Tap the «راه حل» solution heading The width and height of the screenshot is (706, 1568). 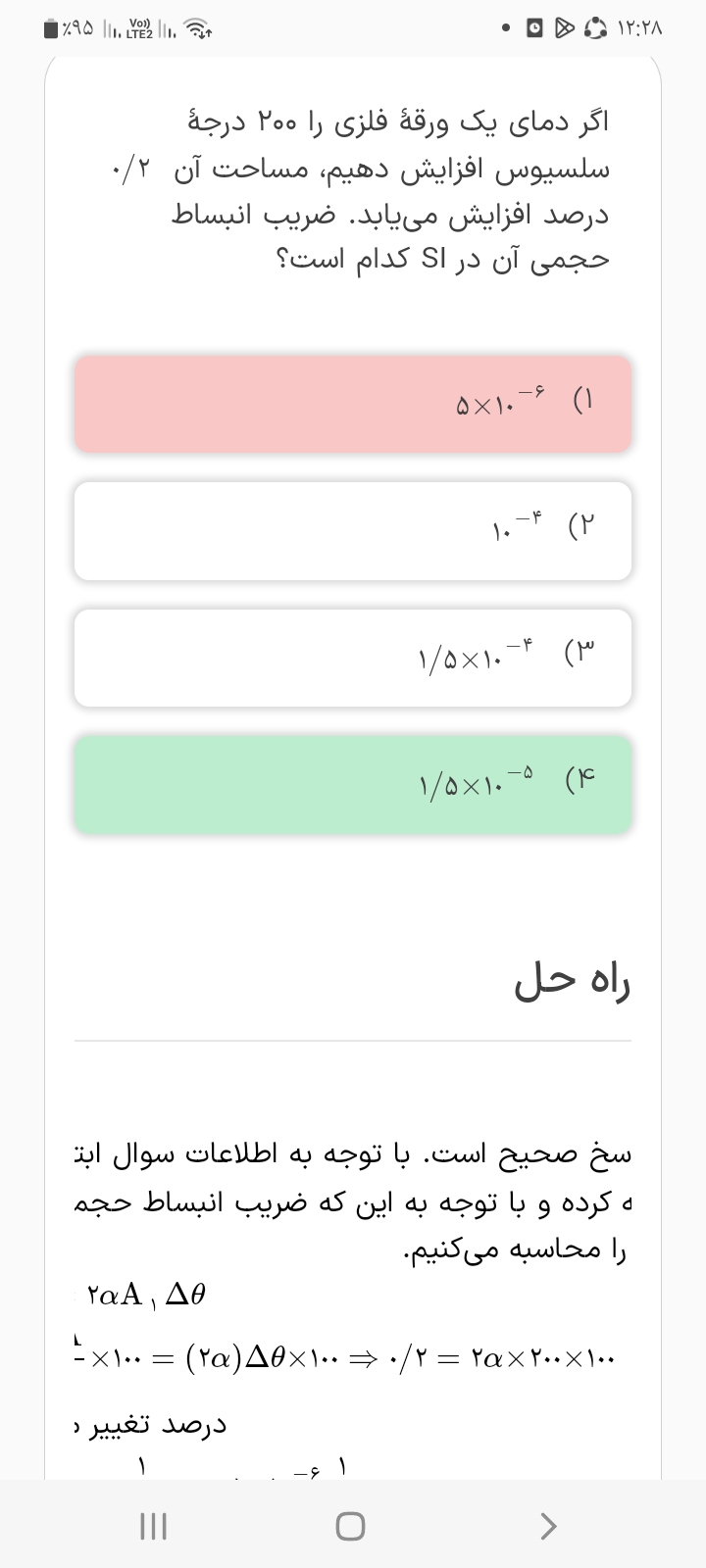pos(573,983)
